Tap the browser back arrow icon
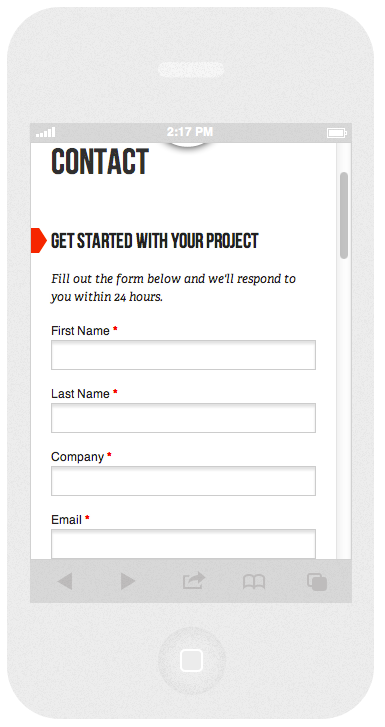385x727 pixels. coord(65,581)
